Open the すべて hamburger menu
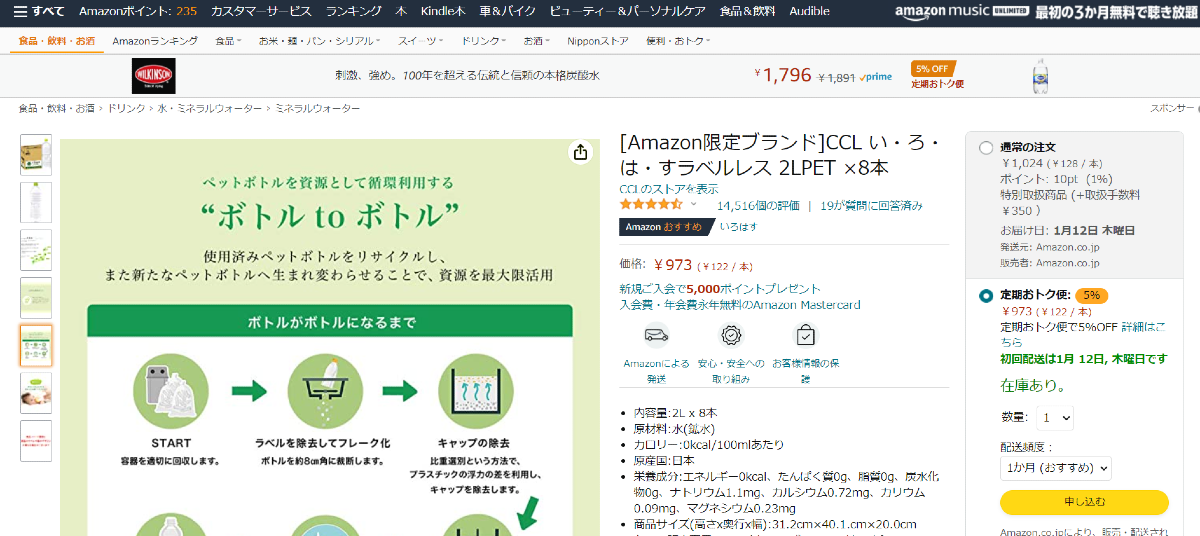This screenshot has height=536, width=1200. coord(39,11)
